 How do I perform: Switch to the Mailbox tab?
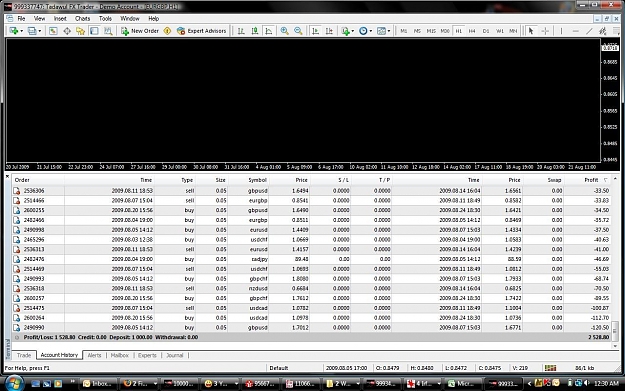[x=120, y=355]
